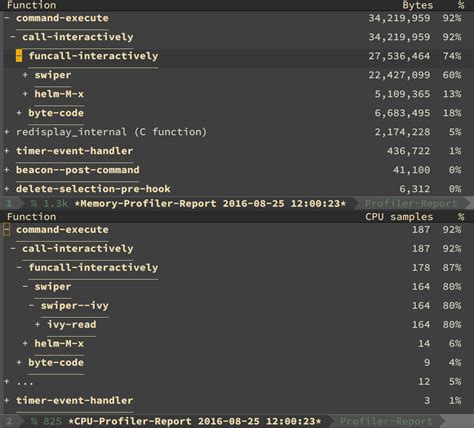Open funcall-interactively function link in CPU report
The width and height of the screenshot is (474, 428).
93,268
